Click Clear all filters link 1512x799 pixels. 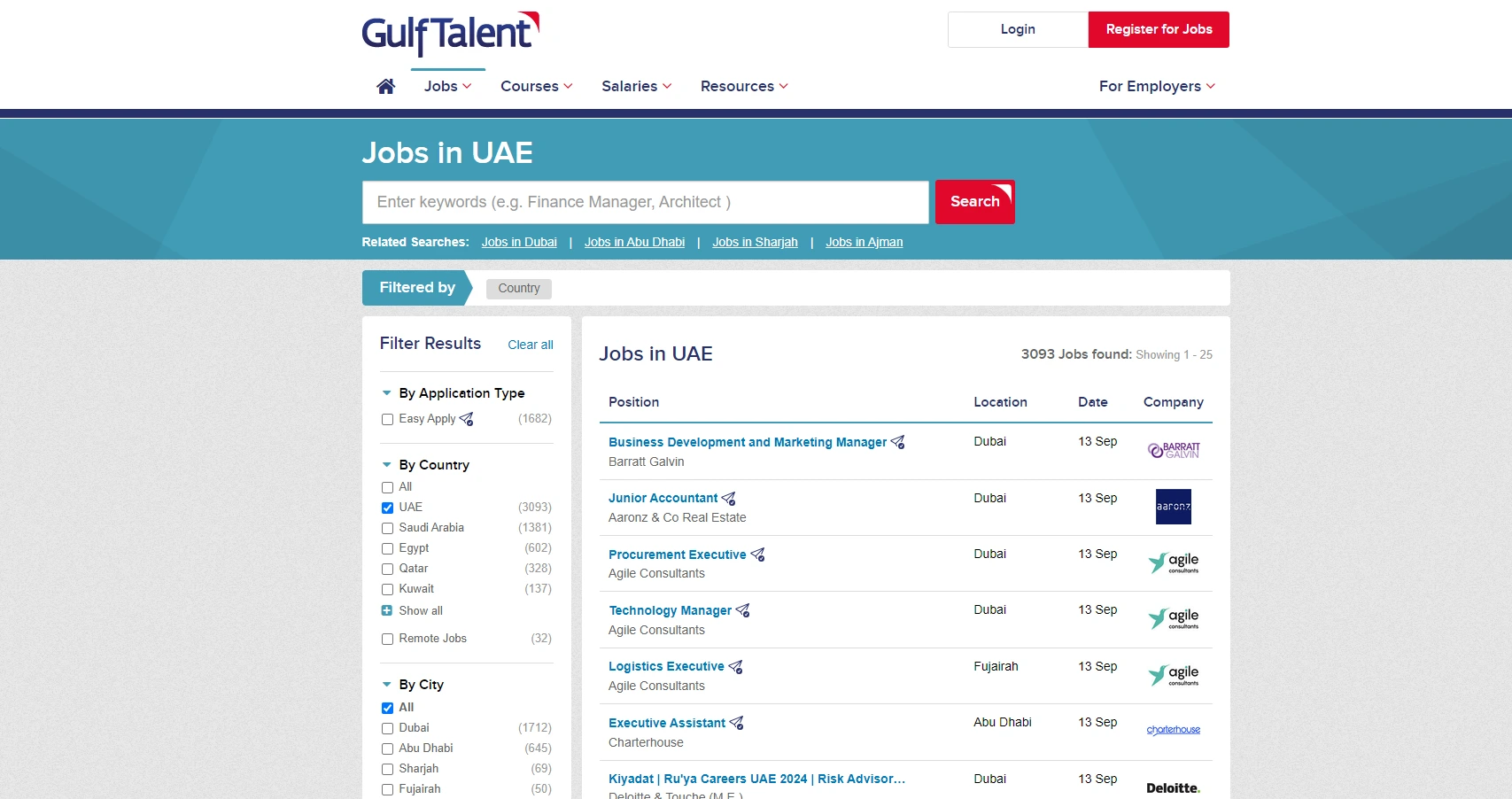531,345
